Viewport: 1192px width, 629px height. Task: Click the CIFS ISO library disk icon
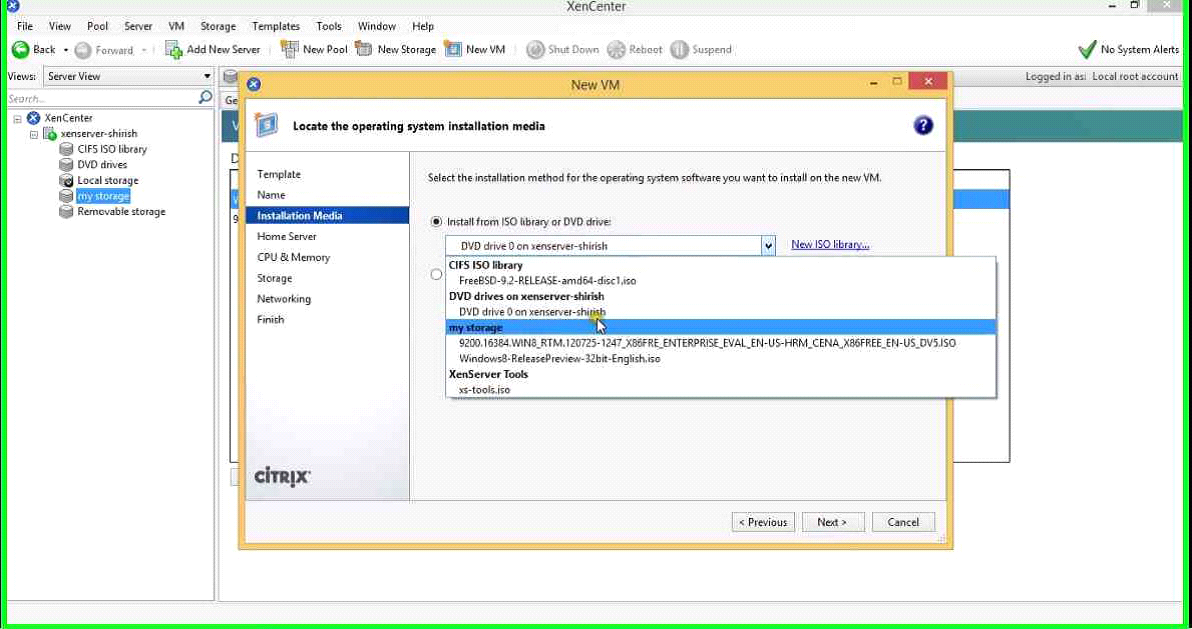66,149
